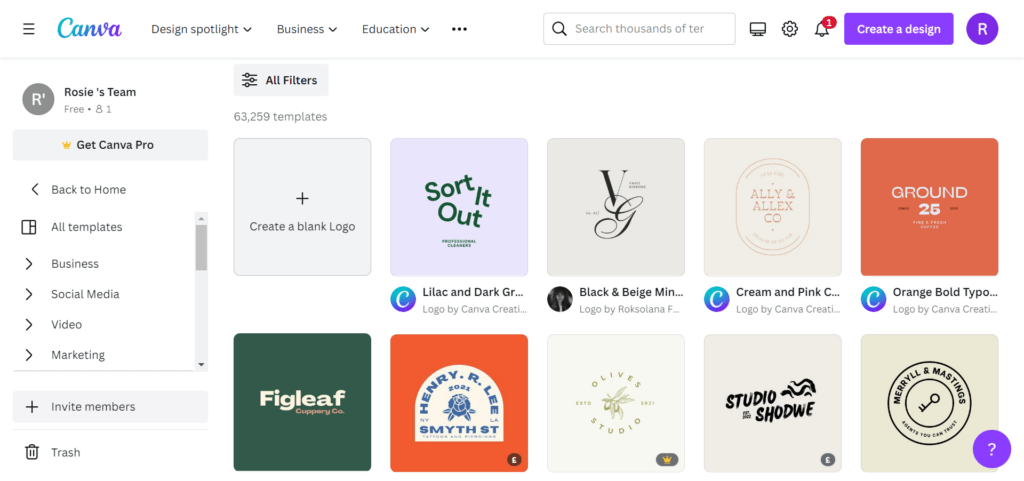Expand the Business dropdown in top navigation
The width and height of the screenshot is (1024, 481).
[307, 29]
